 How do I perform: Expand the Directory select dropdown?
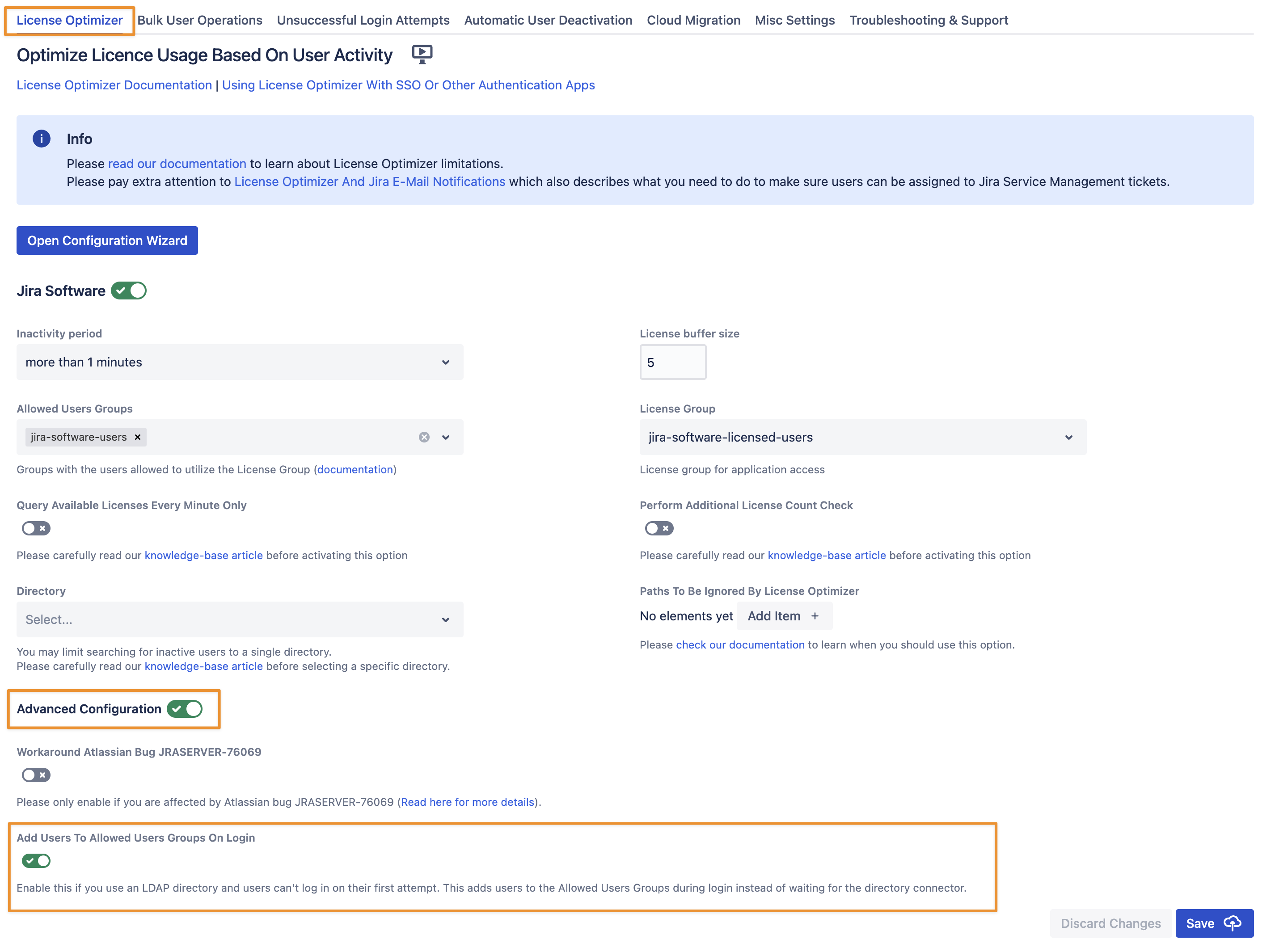click(240, 620)
